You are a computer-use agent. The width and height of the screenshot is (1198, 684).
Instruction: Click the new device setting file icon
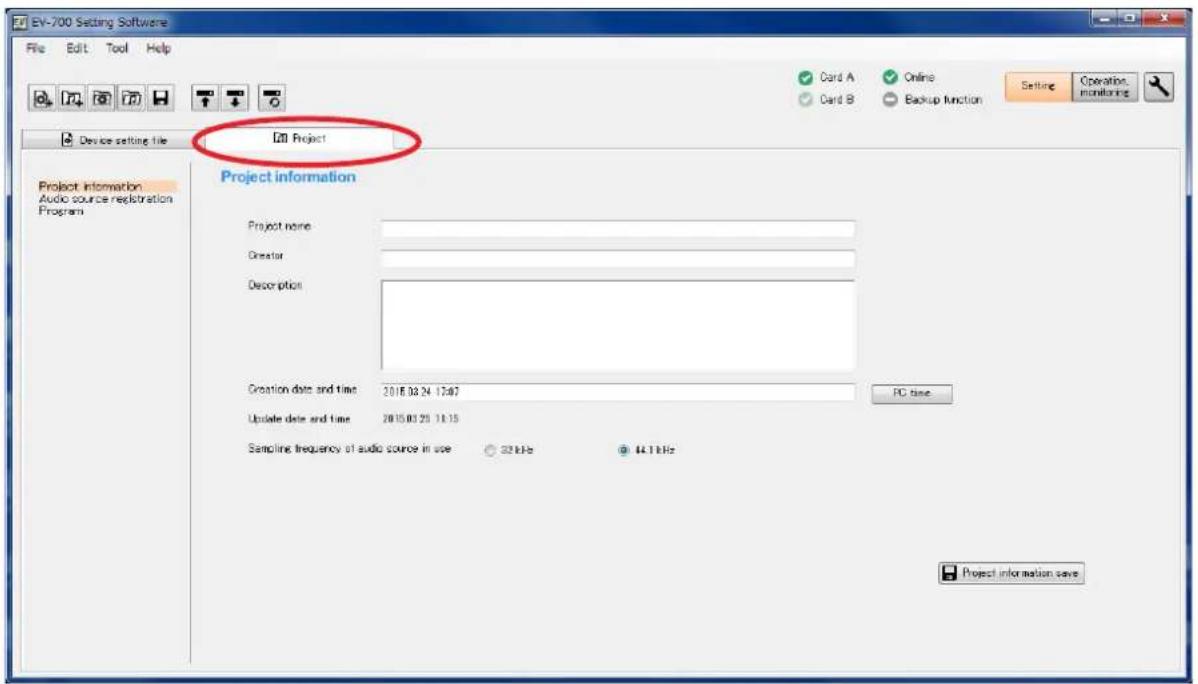point(42,99)
